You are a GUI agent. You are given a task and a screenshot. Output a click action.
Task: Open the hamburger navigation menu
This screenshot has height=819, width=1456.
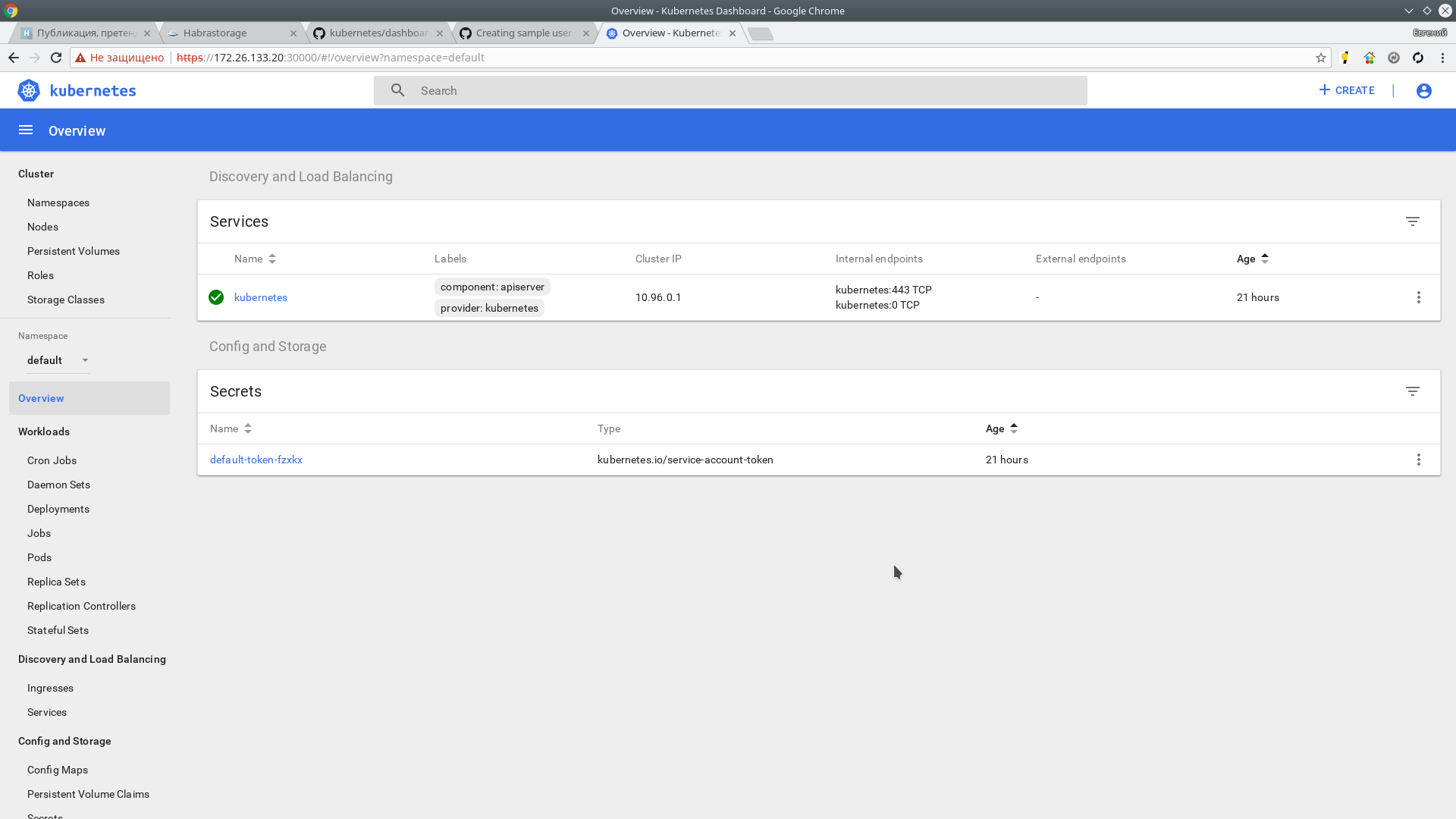(x=26, y=130)
